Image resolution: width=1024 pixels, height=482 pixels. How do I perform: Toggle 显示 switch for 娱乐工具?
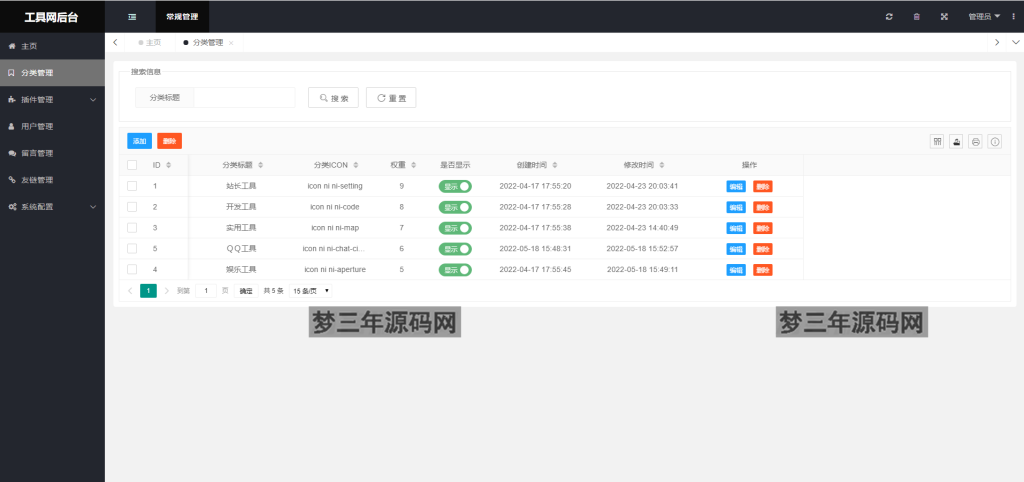pos(455,270)
